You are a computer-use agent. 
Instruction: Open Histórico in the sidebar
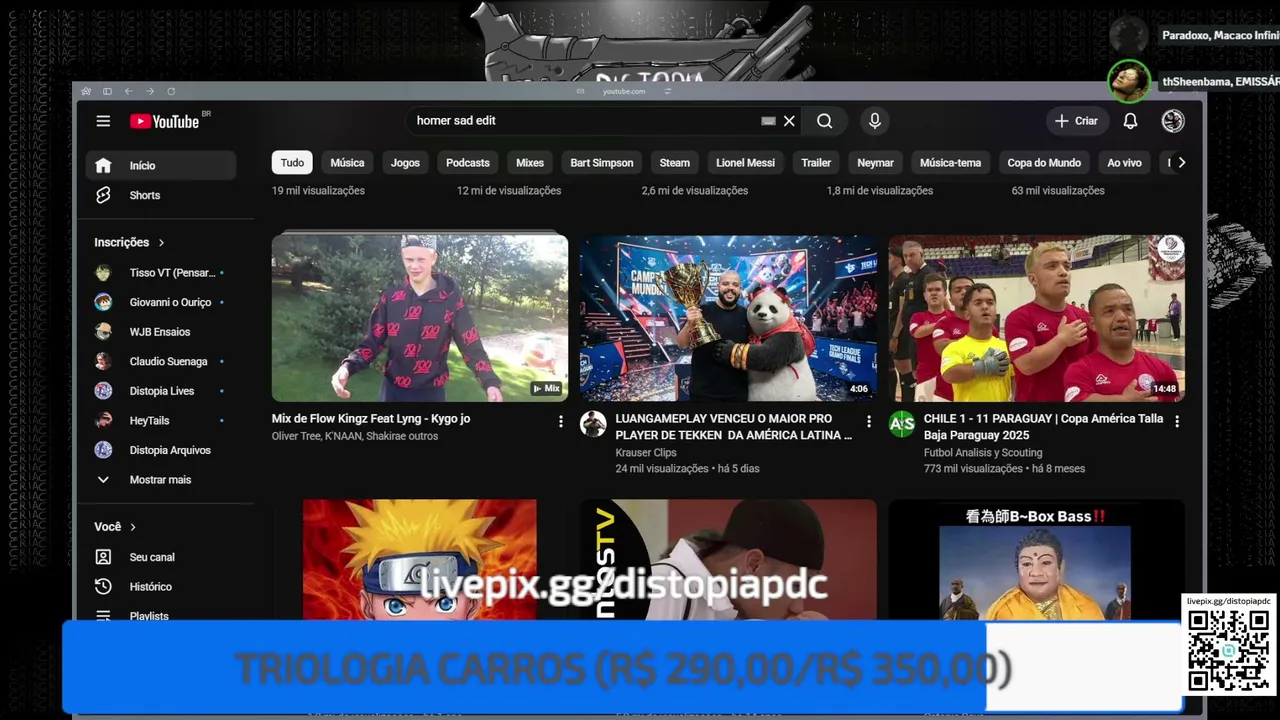(160, 587)
